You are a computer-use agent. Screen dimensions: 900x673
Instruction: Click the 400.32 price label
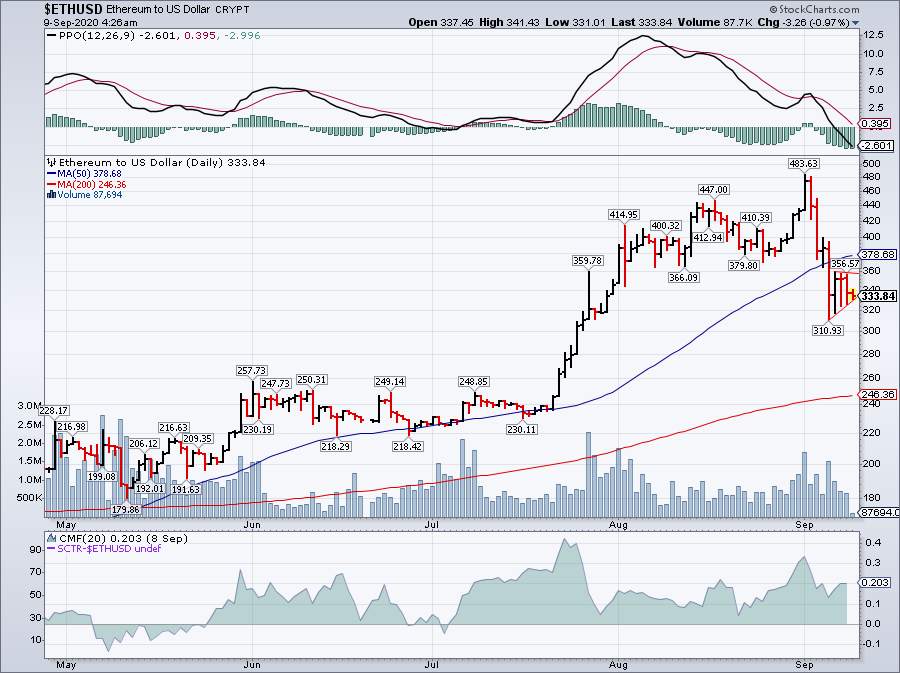(x=666, y=225)
